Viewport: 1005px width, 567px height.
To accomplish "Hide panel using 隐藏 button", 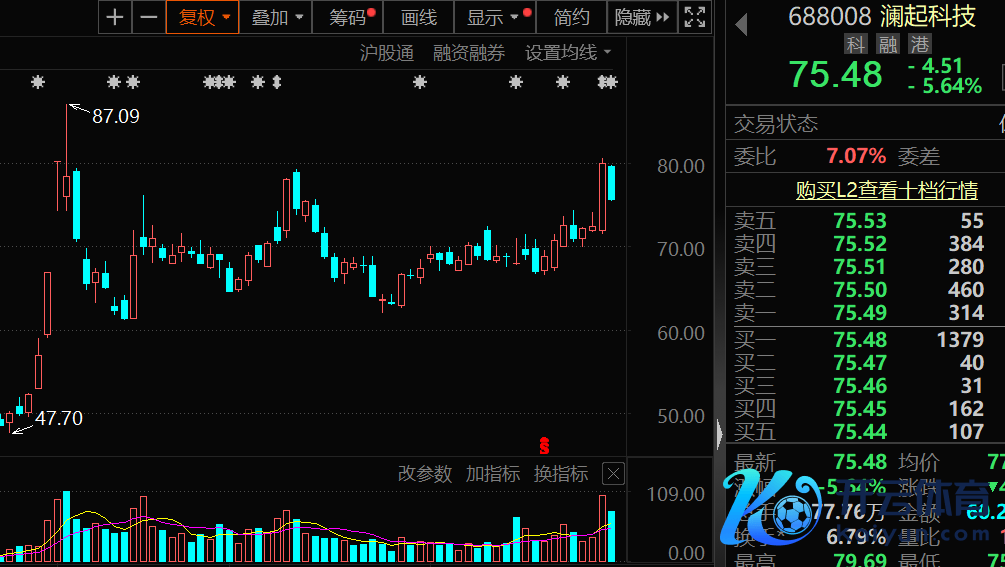I will tap(642, 17).
